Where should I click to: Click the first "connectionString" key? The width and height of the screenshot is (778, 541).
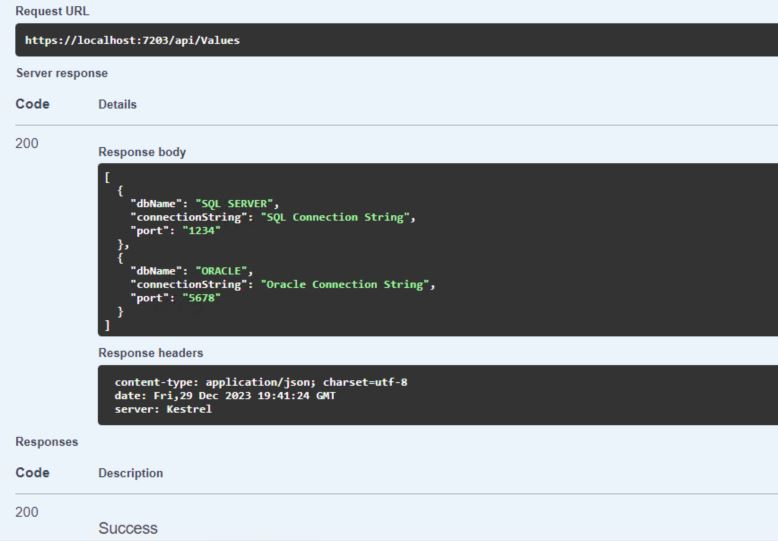(x=189, y=217)
